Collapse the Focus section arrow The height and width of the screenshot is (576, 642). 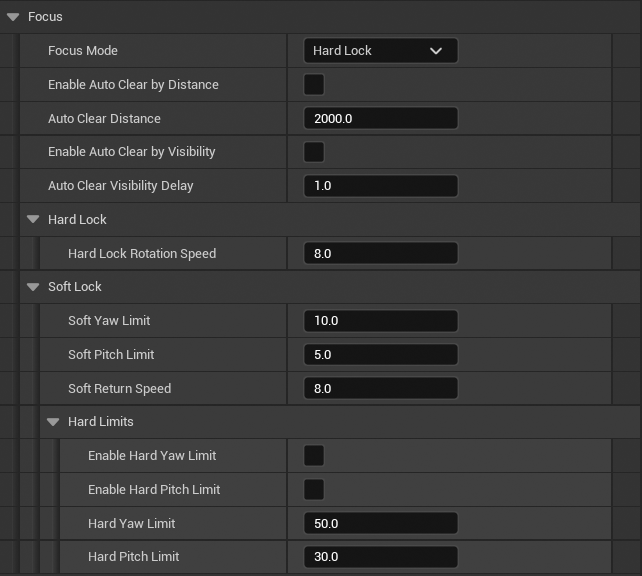point(13,17)
